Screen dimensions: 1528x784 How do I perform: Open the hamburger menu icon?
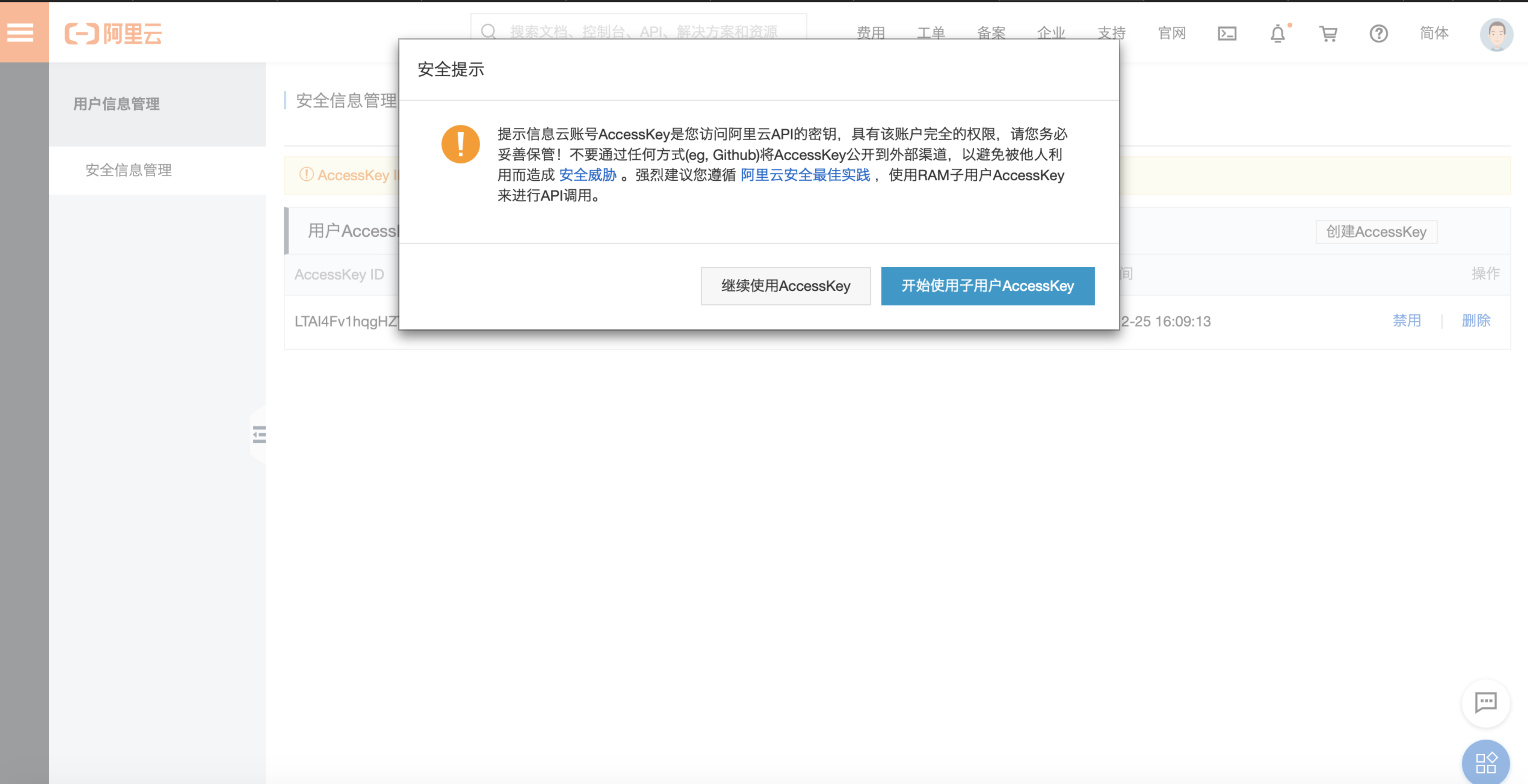tap(20, 33)
